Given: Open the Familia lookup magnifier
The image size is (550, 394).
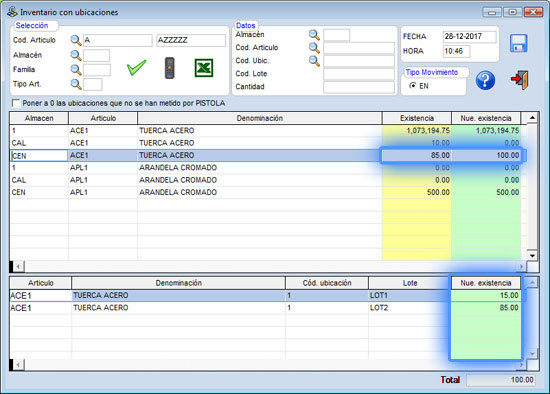Looking at the screenshot, I should point(76,70).
